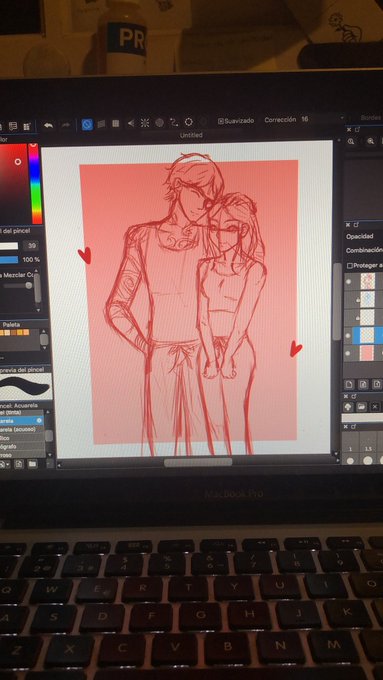Select the topmost layer thumbnail

(x=368, y=281)
